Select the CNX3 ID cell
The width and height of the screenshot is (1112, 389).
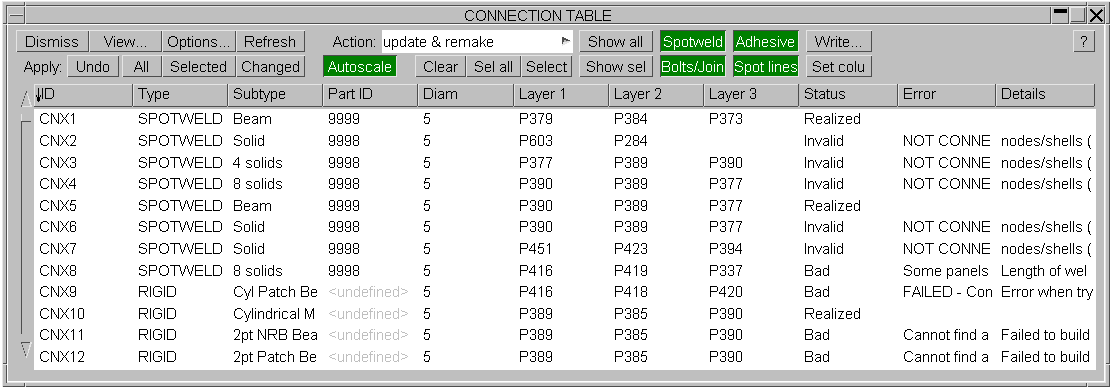click(x=58, y=163)
